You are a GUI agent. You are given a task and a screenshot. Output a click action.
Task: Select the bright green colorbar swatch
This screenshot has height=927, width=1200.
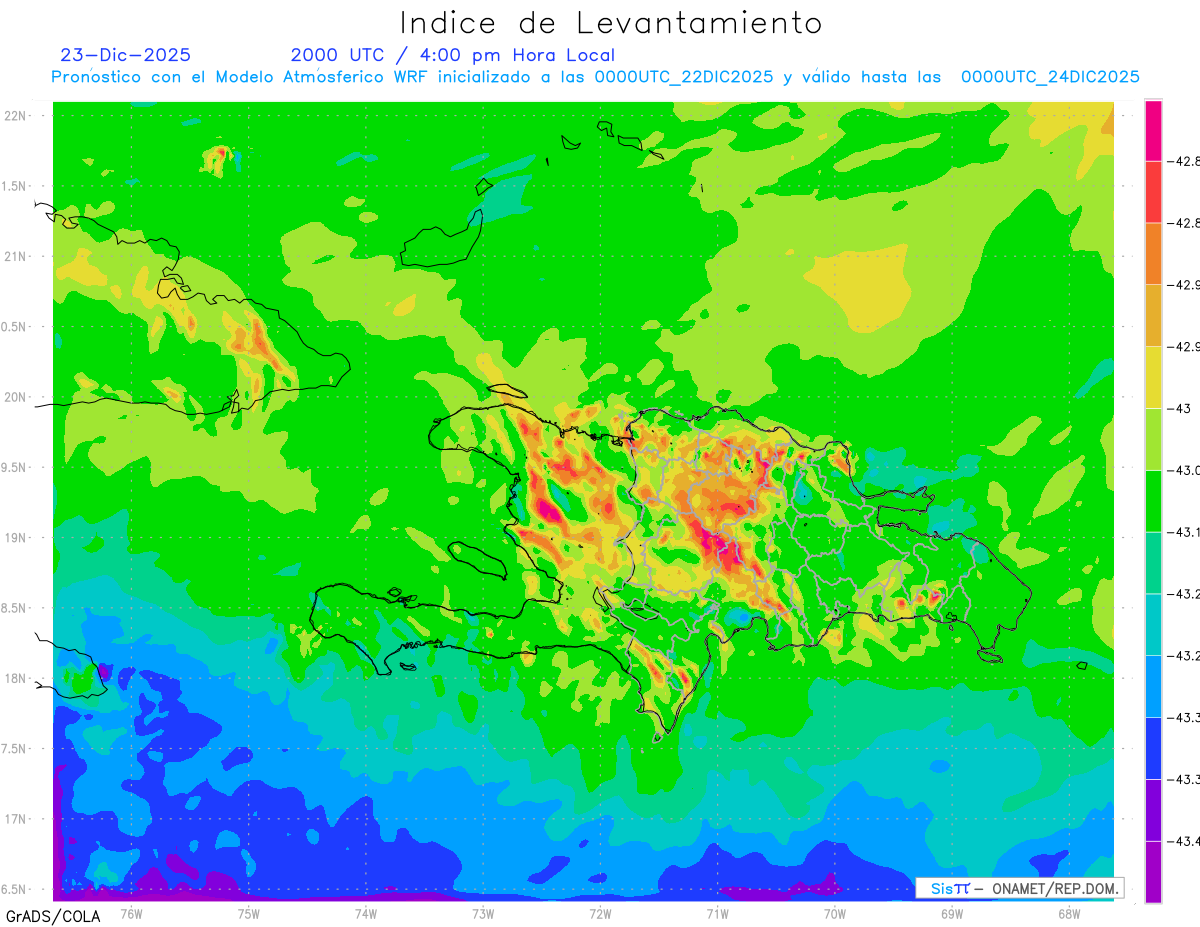coord(1153,501)
